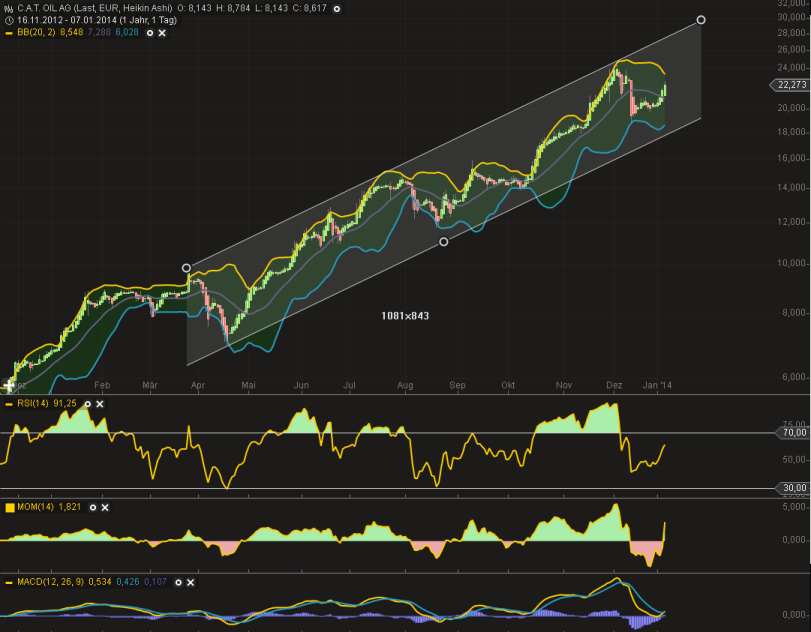Click the Mai label on the time axis
Image resolution: width=811 pixels, height=632 pixels.
pos(248,385)
